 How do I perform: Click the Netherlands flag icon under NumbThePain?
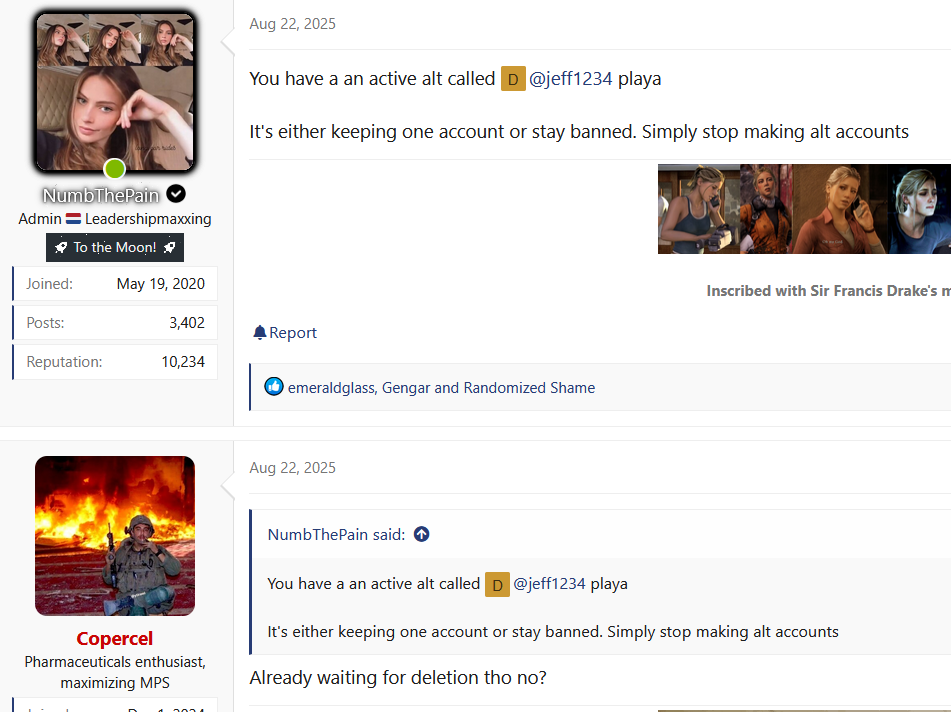(73, 218)
